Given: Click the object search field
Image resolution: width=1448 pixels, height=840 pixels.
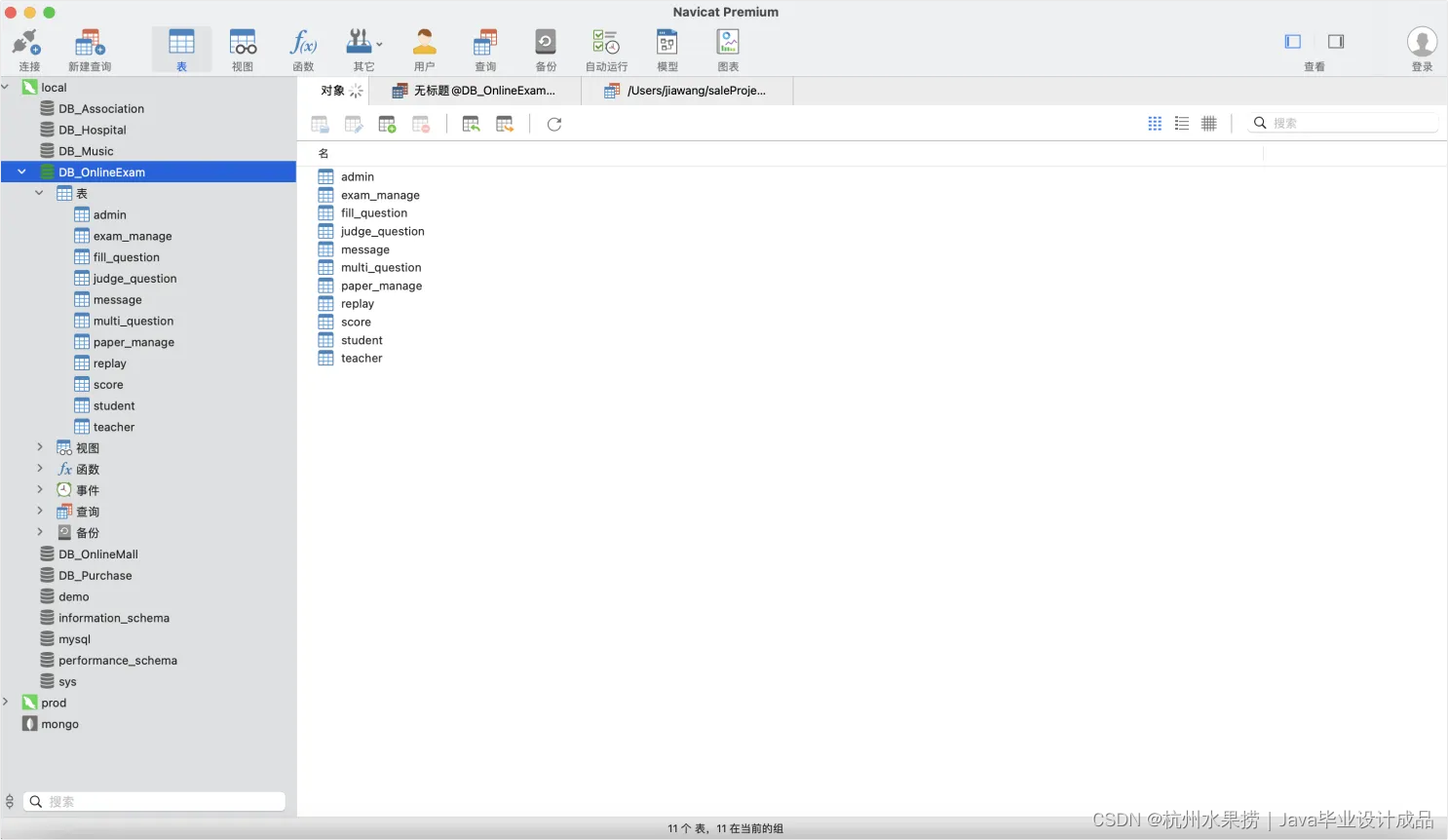Looking at the screenshot, I should (1343, 123).
